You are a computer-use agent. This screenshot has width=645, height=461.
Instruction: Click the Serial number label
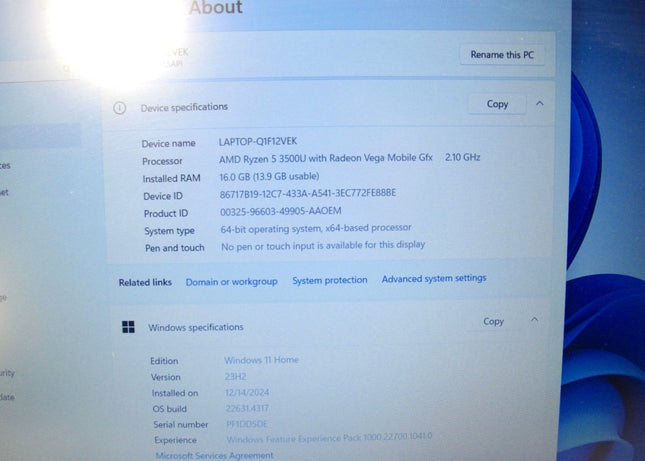tap(181, 424)
